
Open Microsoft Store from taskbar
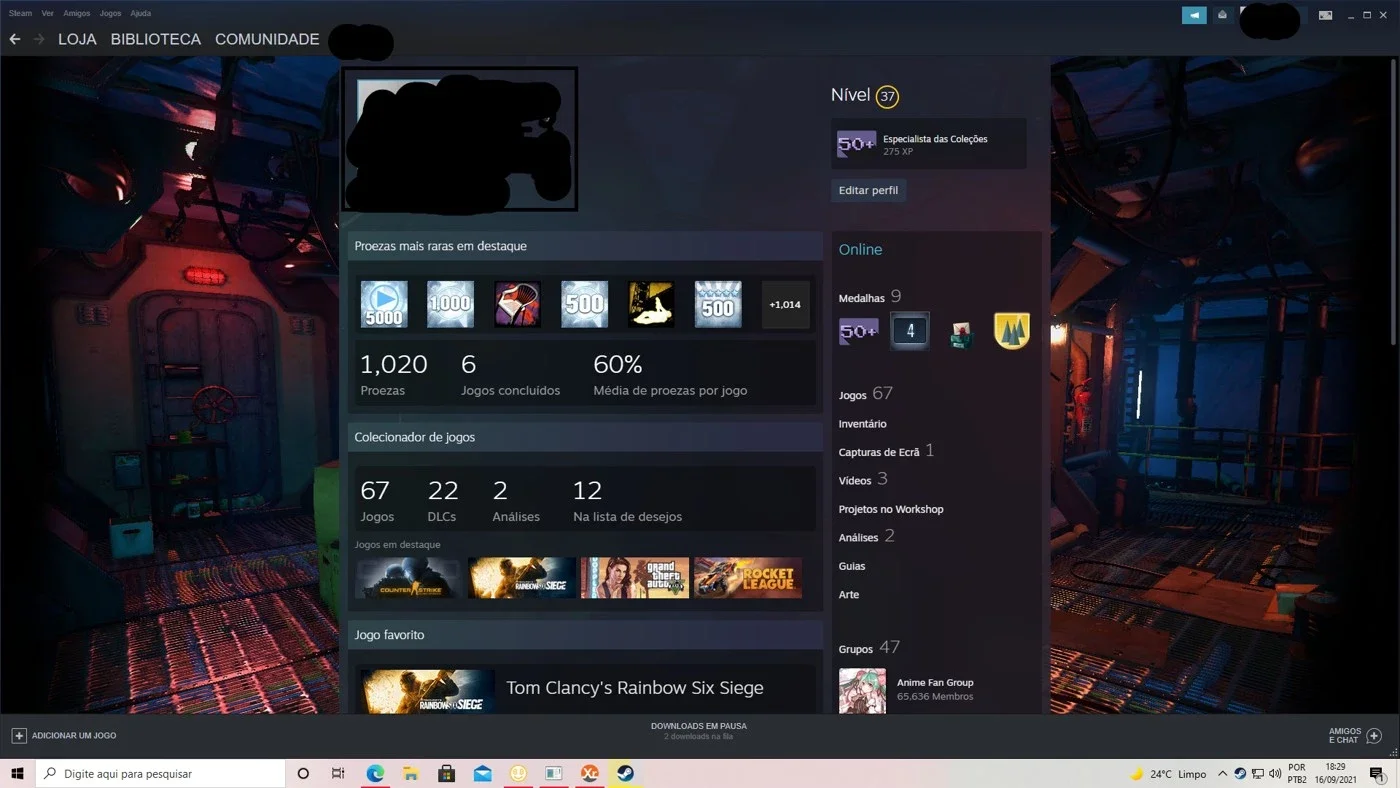point(446,773)
